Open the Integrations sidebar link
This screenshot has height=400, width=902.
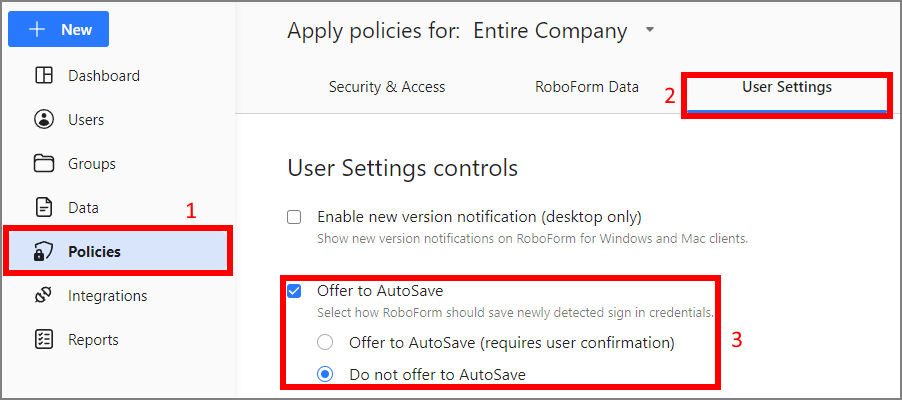point(107,296)
